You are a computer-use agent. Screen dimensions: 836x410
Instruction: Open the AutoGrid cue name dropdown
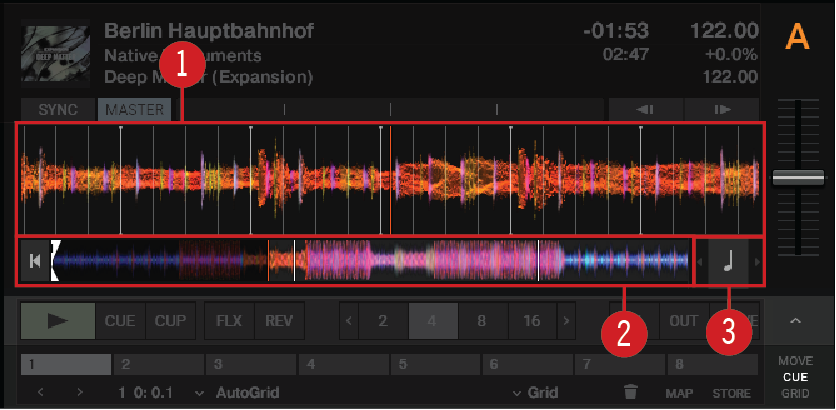[239, 393]
